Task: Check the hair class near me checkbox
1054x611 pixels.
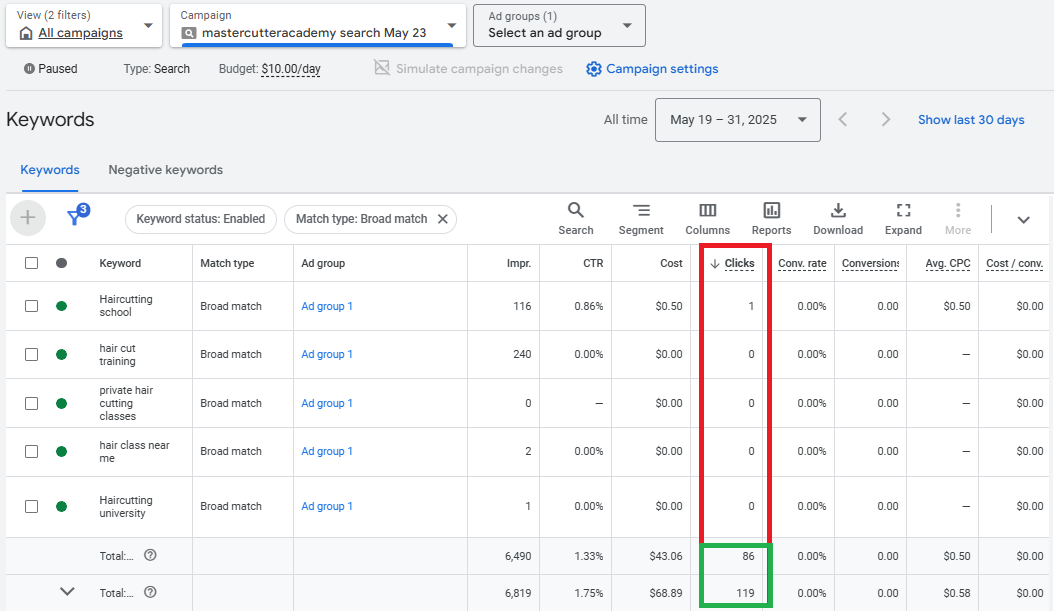Action: pyautogui.click(x=32, y=452)
